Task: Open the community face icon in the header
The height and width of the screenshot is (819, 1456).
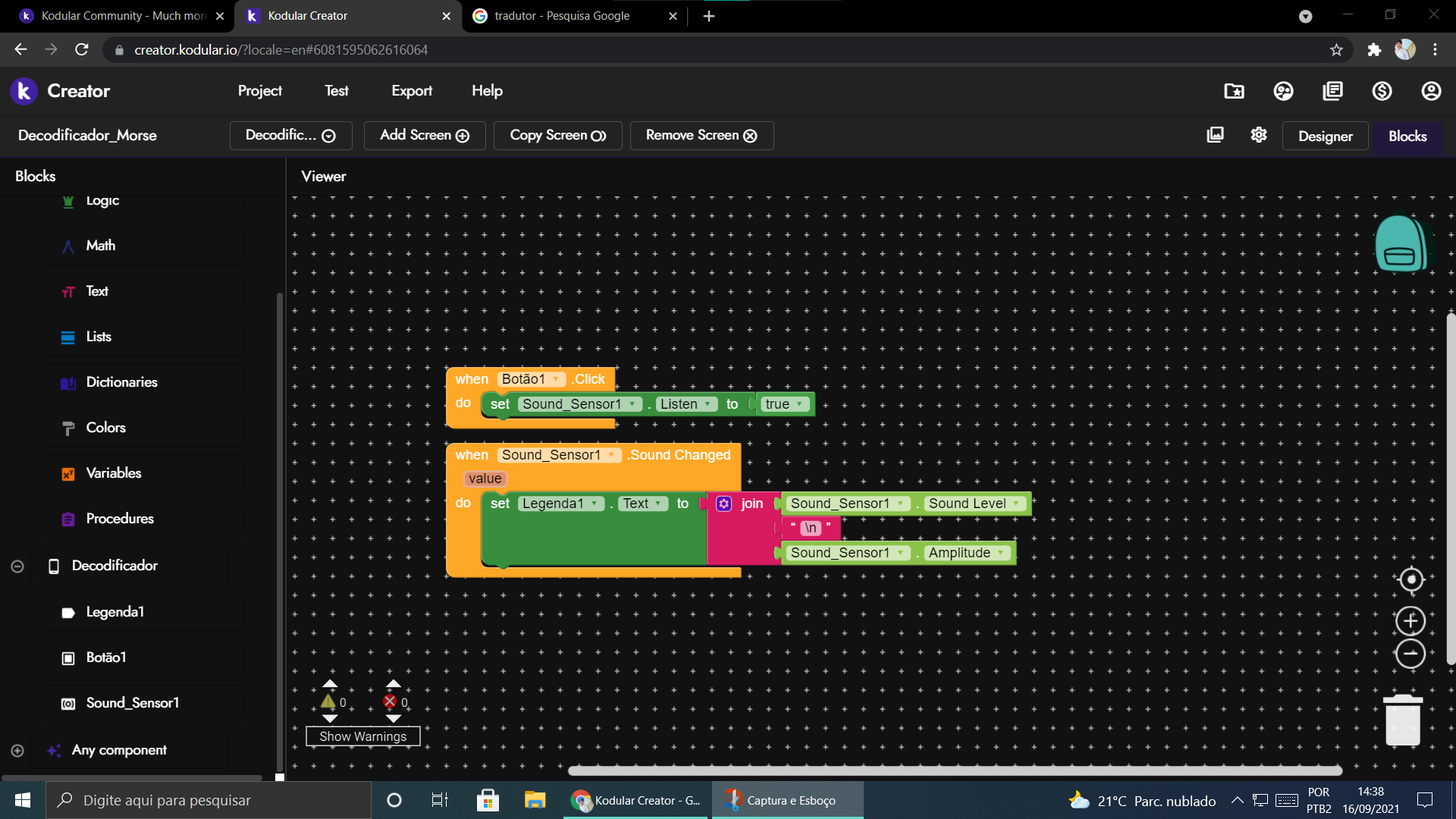Action: [x=1283, y=91]
